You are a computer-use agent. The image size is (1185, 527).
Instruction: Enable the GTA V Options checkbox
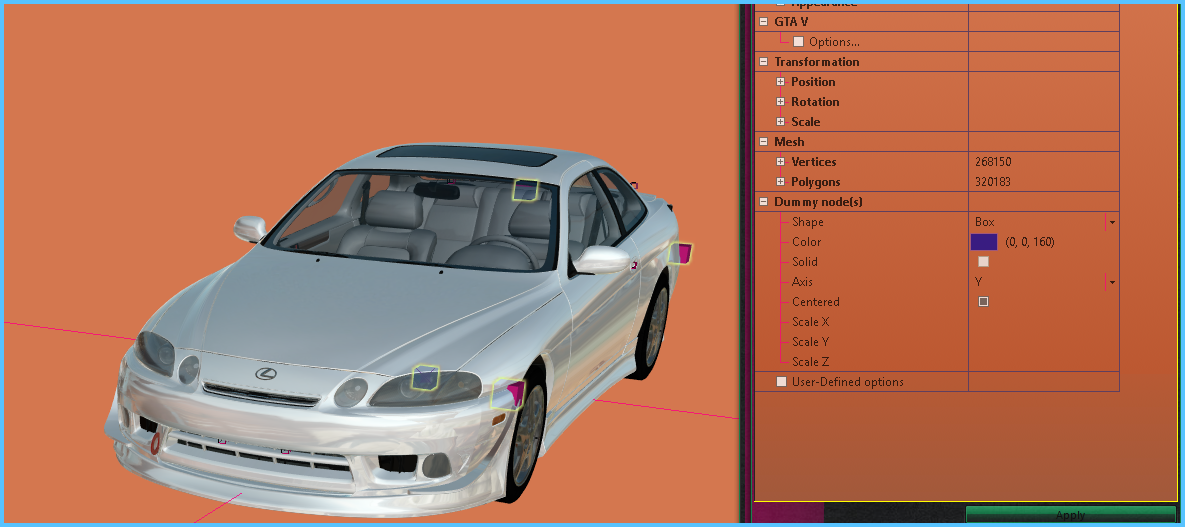798,42
